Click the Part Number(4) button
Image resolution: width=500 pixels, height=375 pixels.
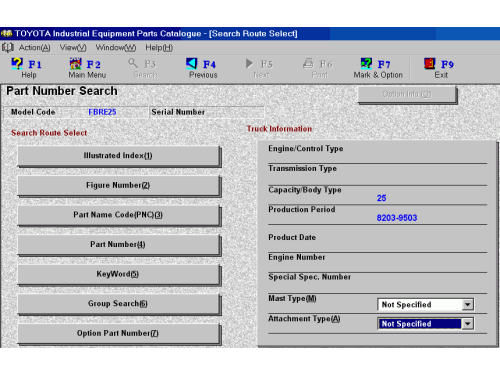coord(118,245)
